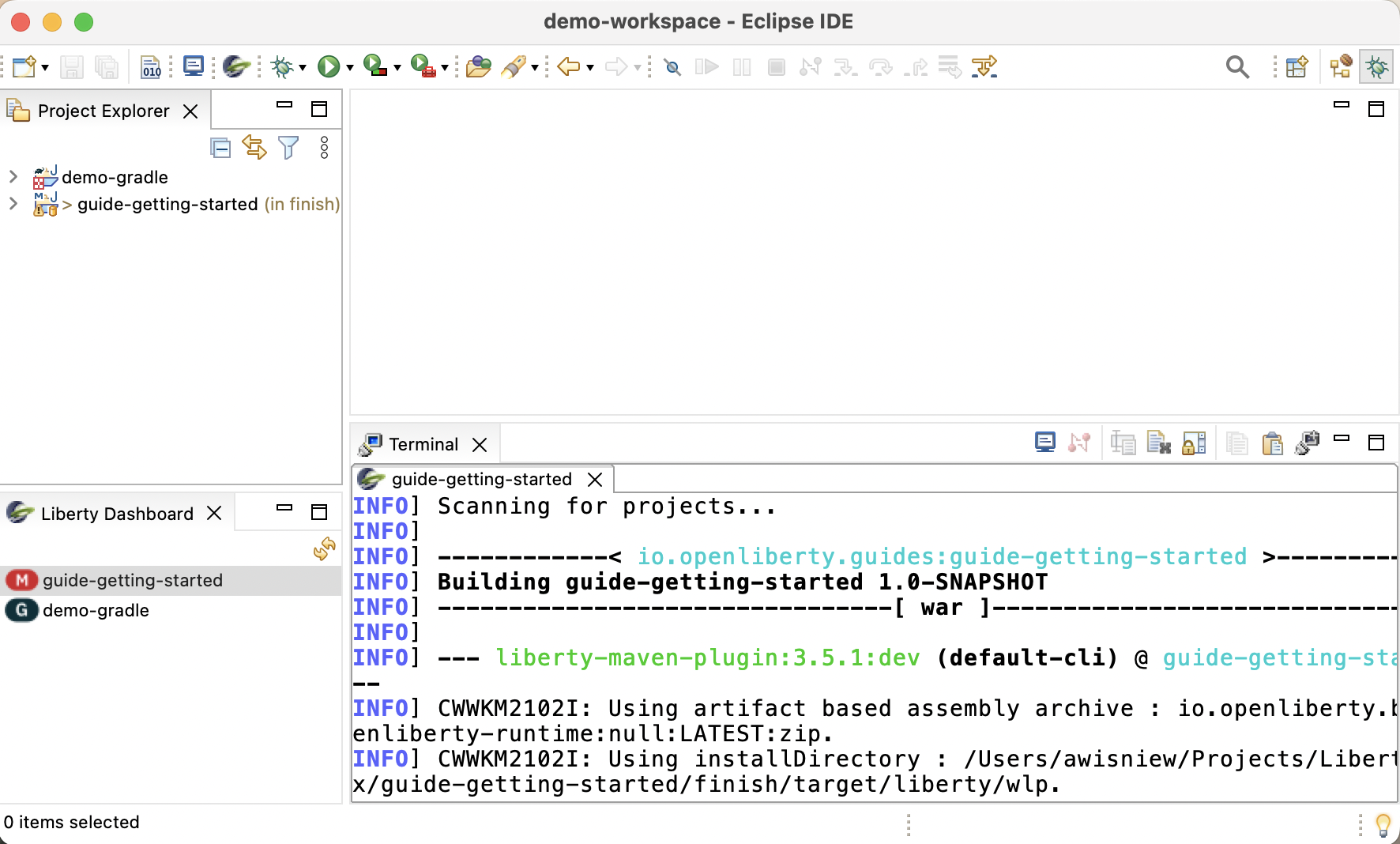Click the Step Into icon
Screen dimensions: 1400x844
tap(845, 66)
